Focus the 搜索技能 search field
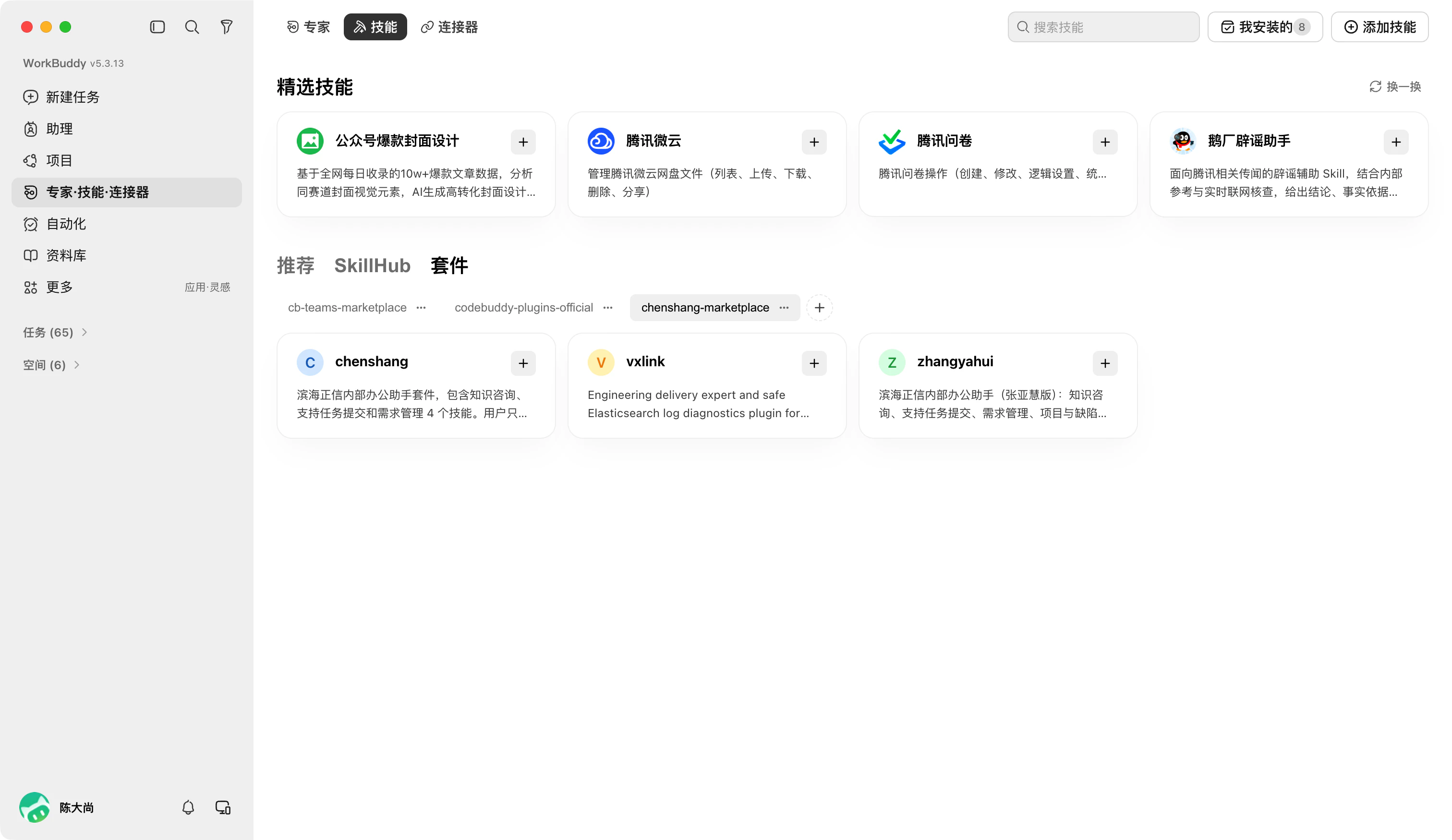 (x=1103, y=27)
